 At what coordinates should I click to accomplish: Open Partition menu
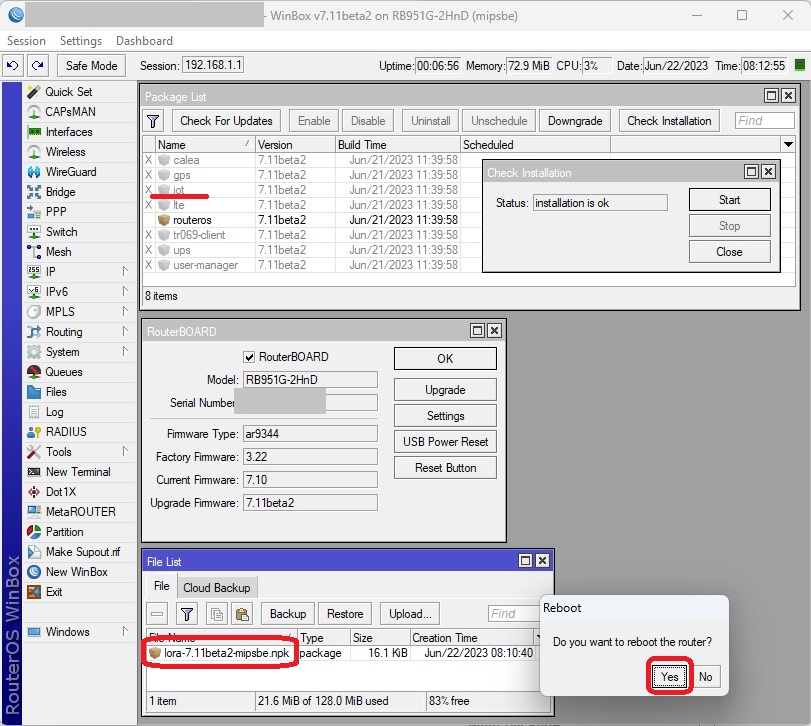64,532
